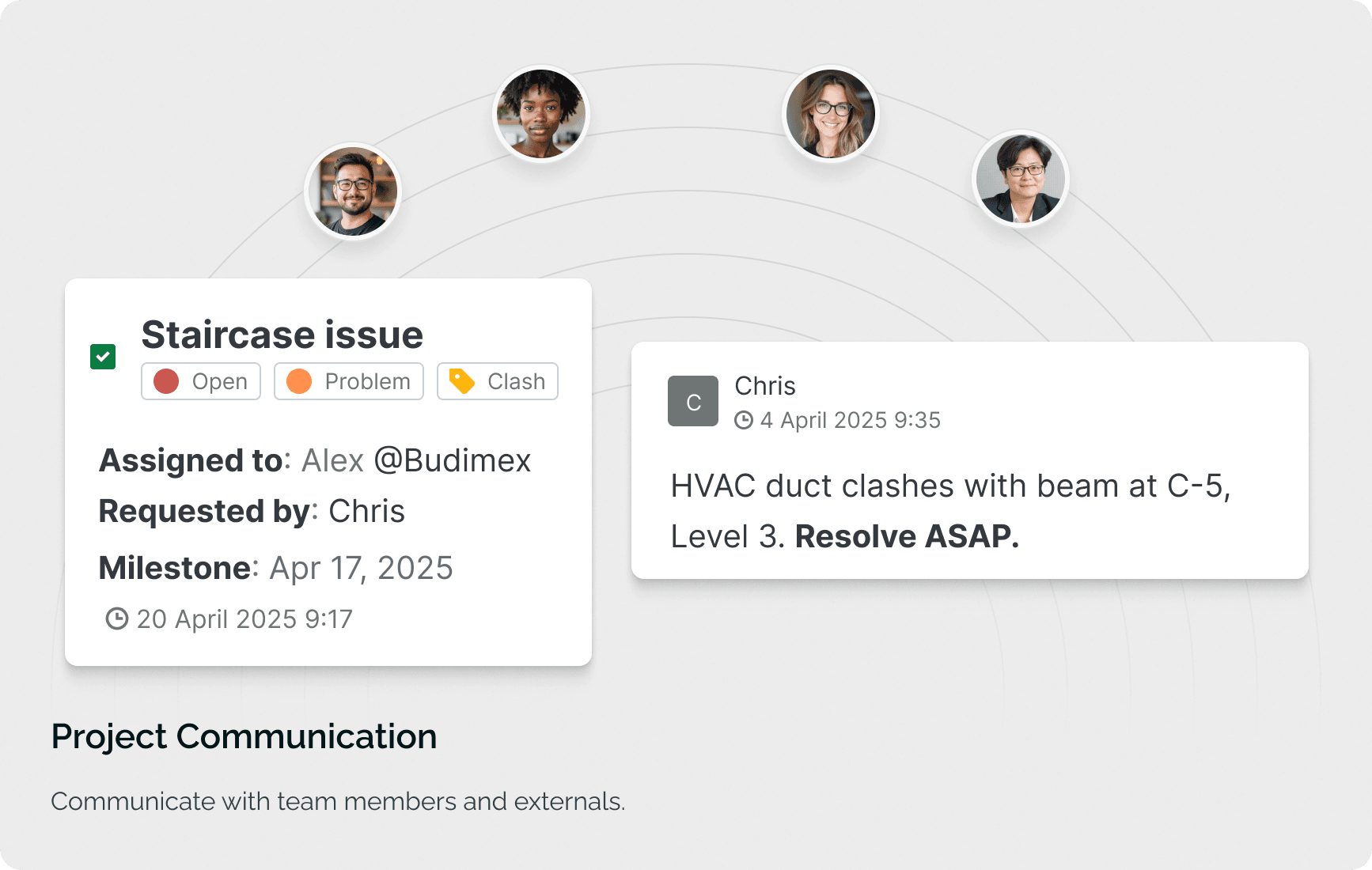
Task: Click the HVAC duct clash comment text
Action: [949, 511]
